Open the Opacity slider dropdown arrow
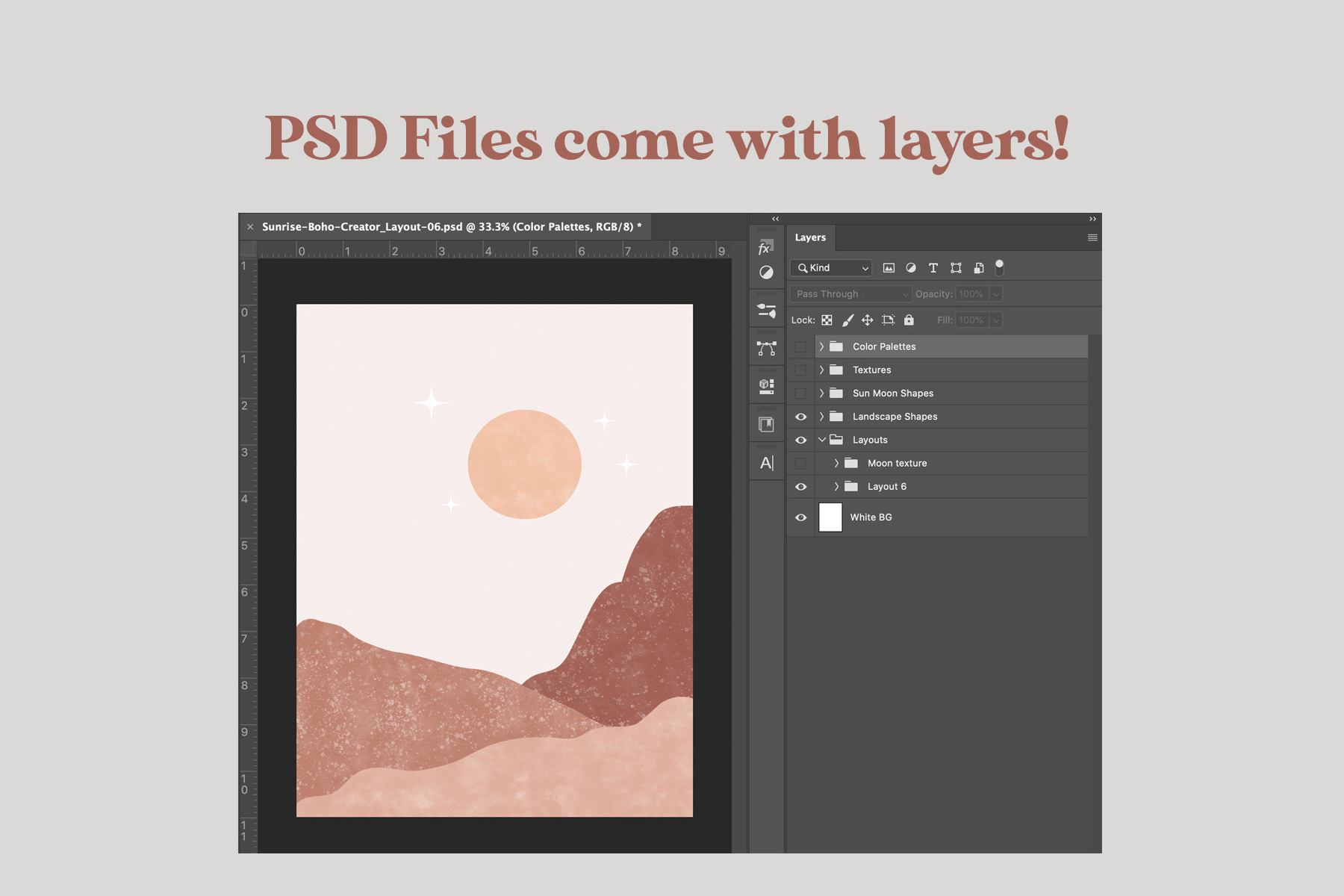 995,294
